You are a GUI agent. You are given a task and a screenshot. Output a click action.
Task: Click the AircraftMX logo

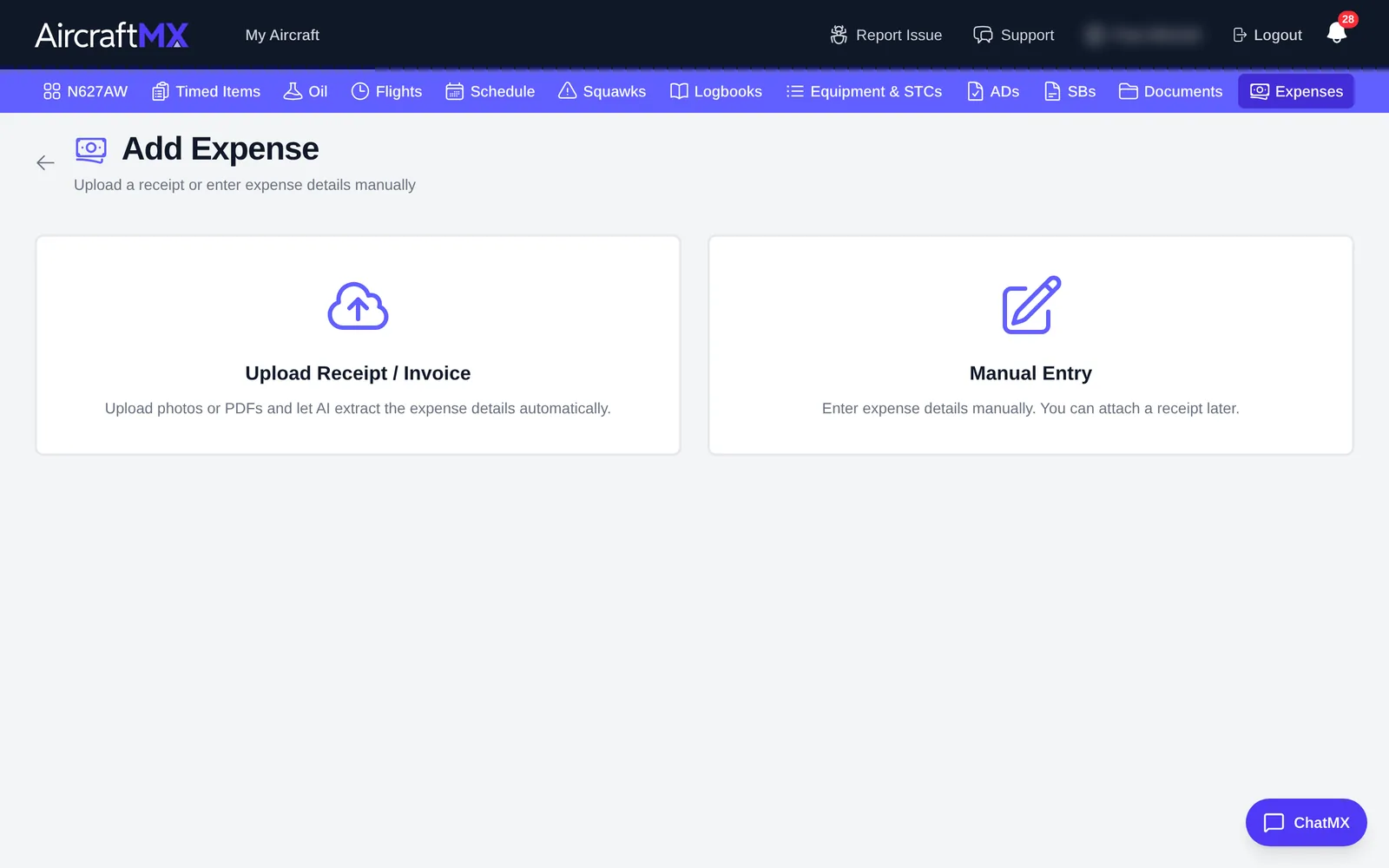pos(112,35)
